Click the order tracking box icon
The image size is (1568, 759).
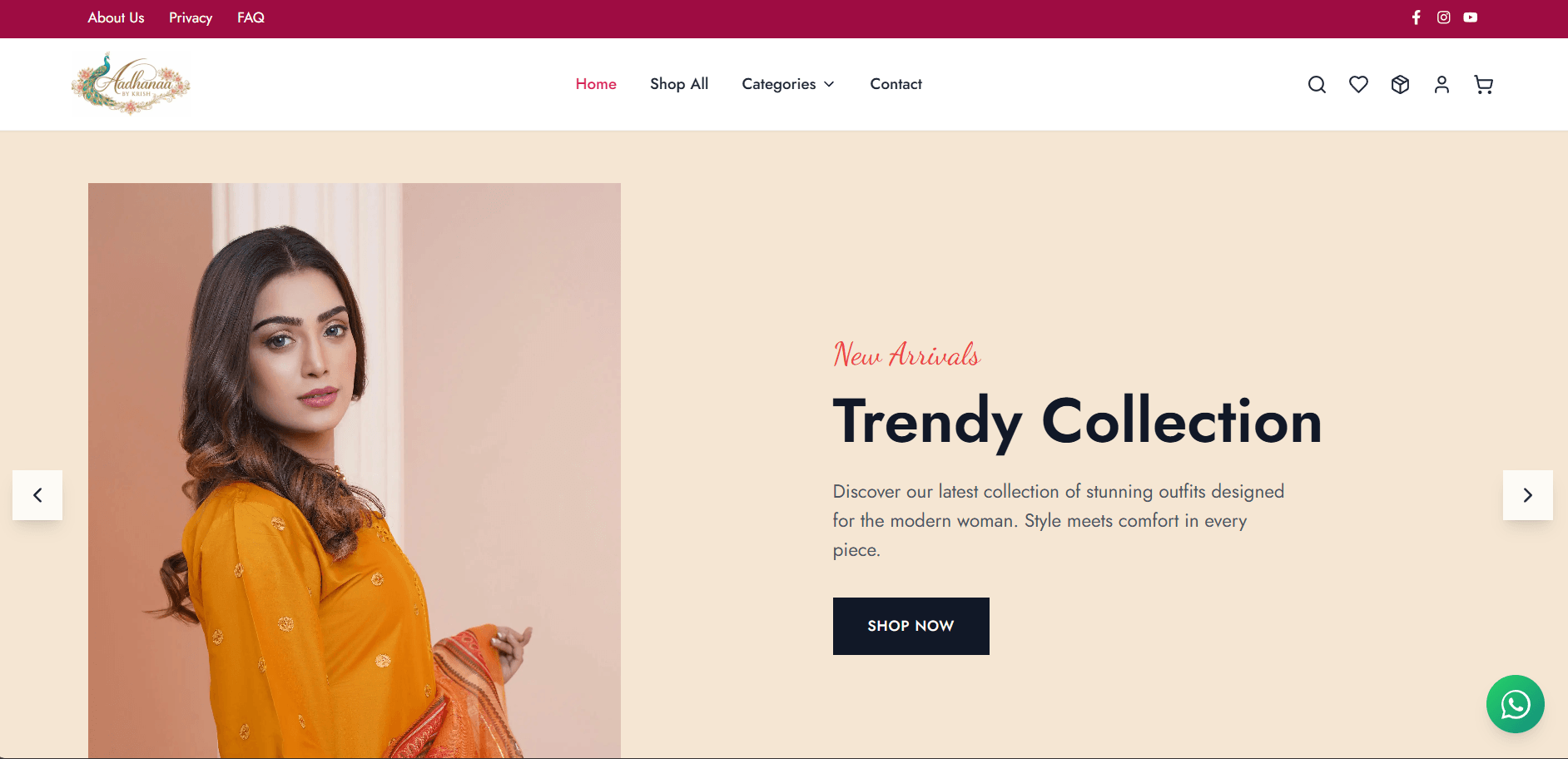pyautogui.click(x=1400, y=84)
